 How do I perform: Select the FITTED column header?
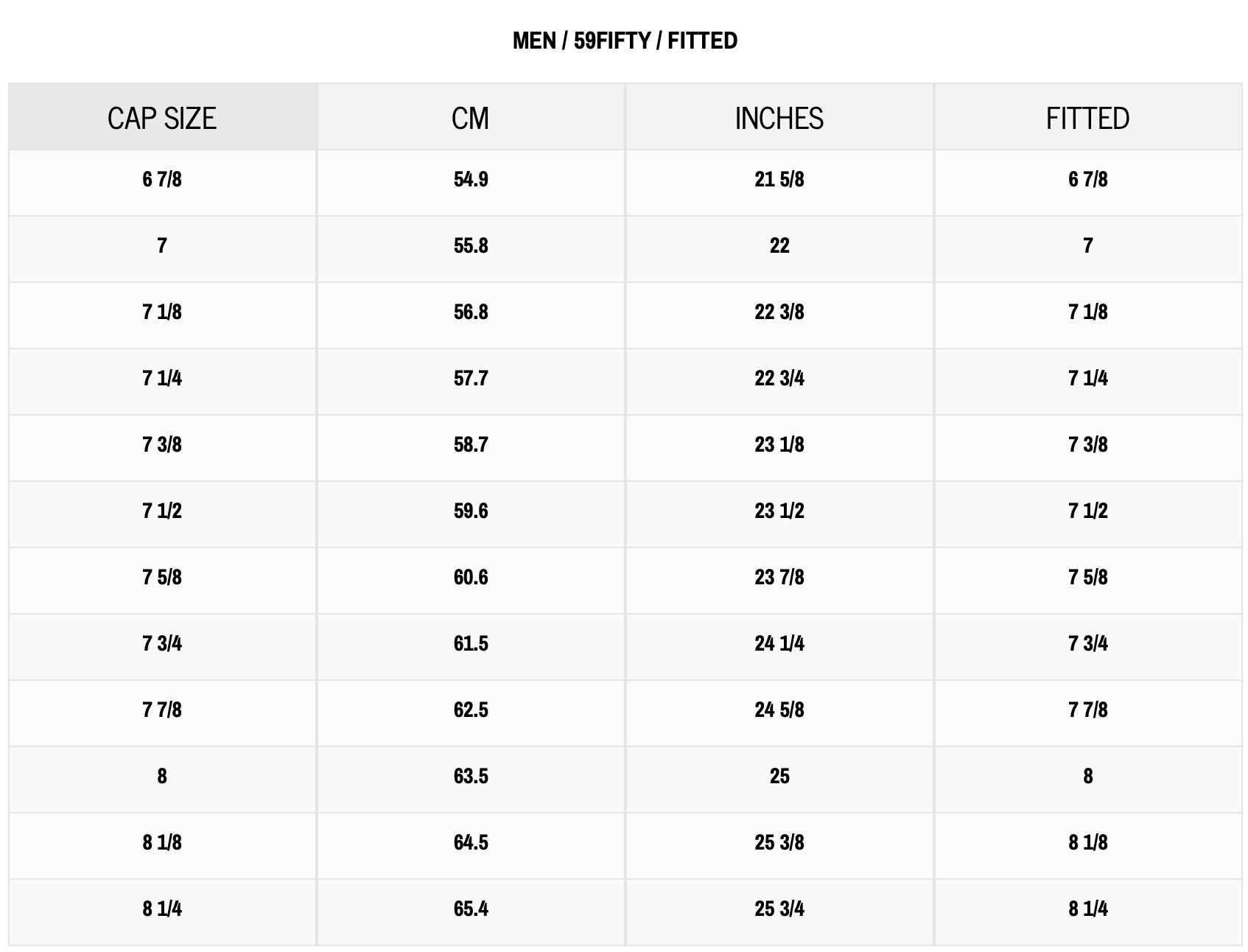point(1088,117)
